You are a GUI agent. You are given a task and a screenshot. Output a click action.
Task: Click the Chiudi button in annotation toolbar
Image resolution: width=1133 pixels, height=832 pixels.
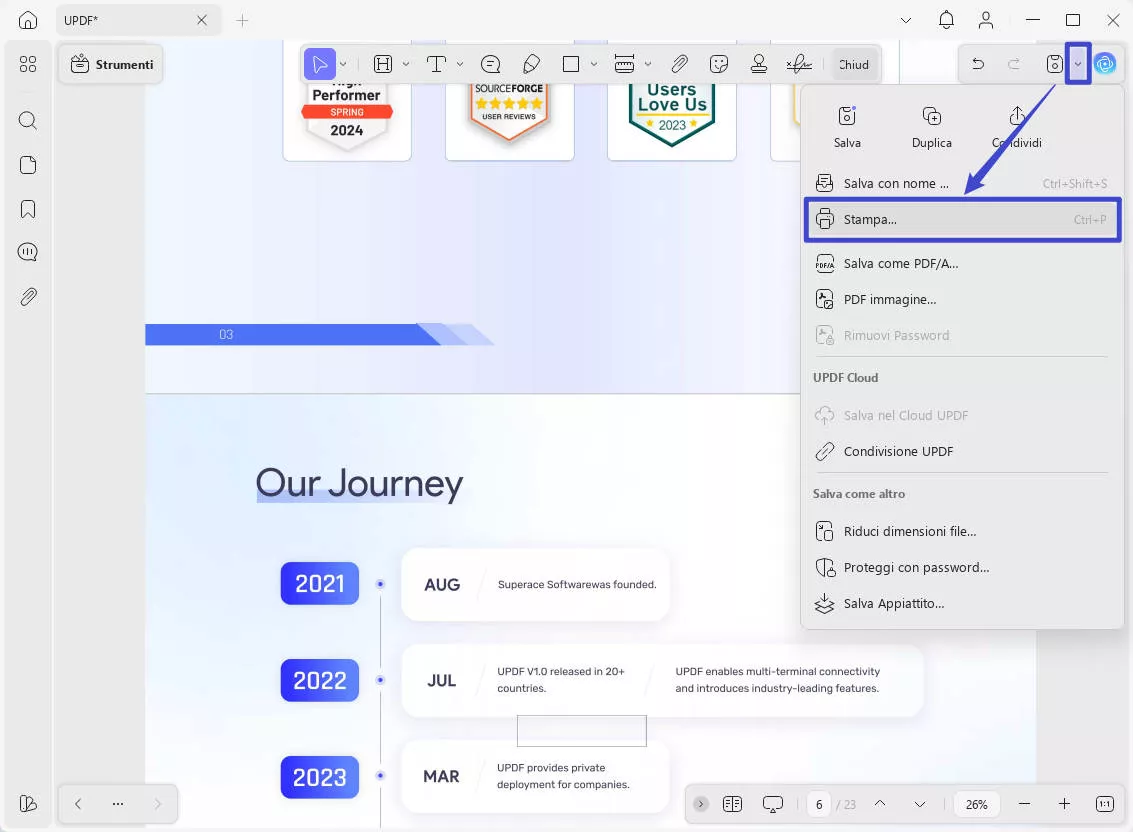853,64
